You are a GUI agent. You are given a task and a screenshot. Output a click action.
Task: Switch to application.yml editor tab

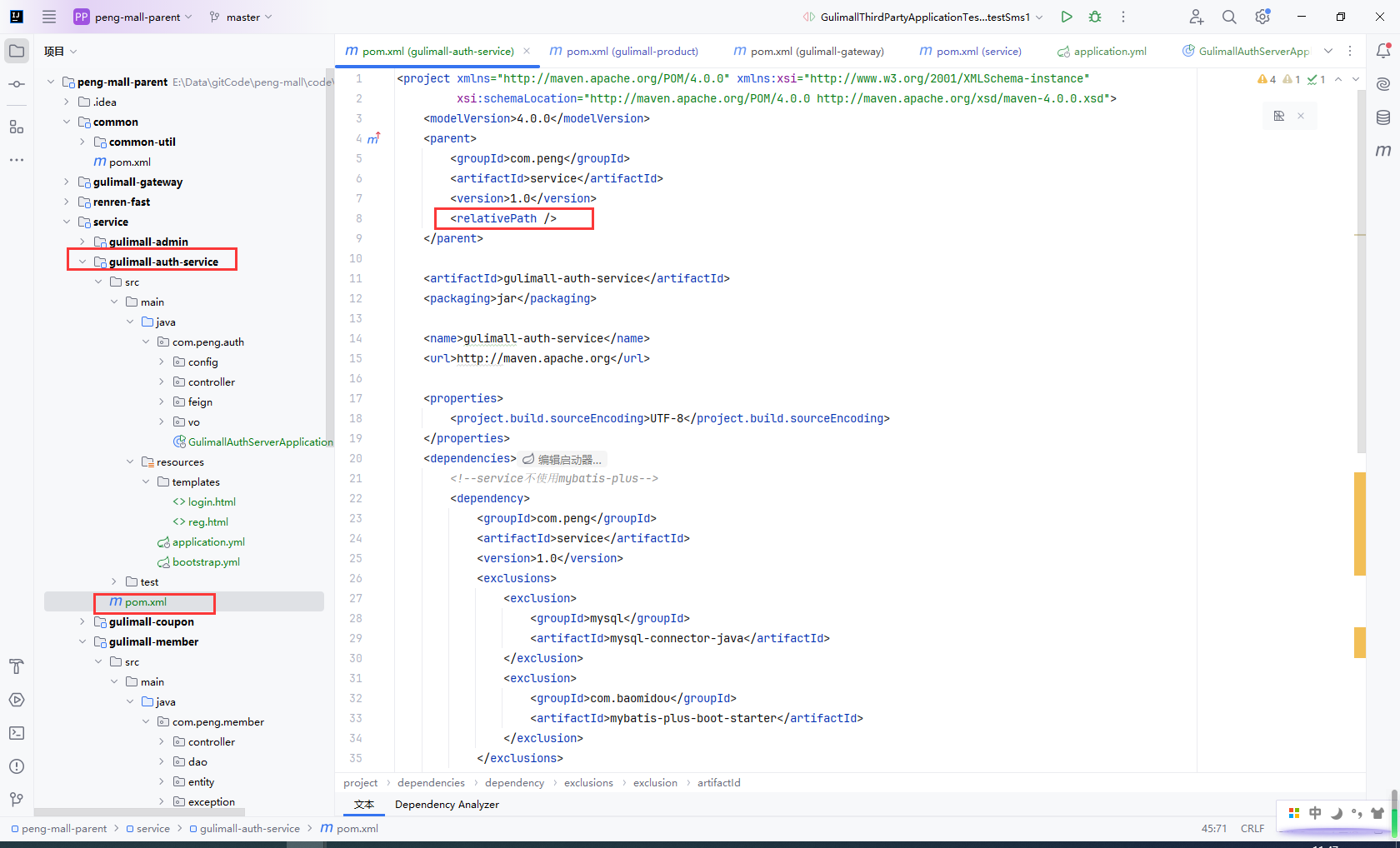click(1102, 51)
